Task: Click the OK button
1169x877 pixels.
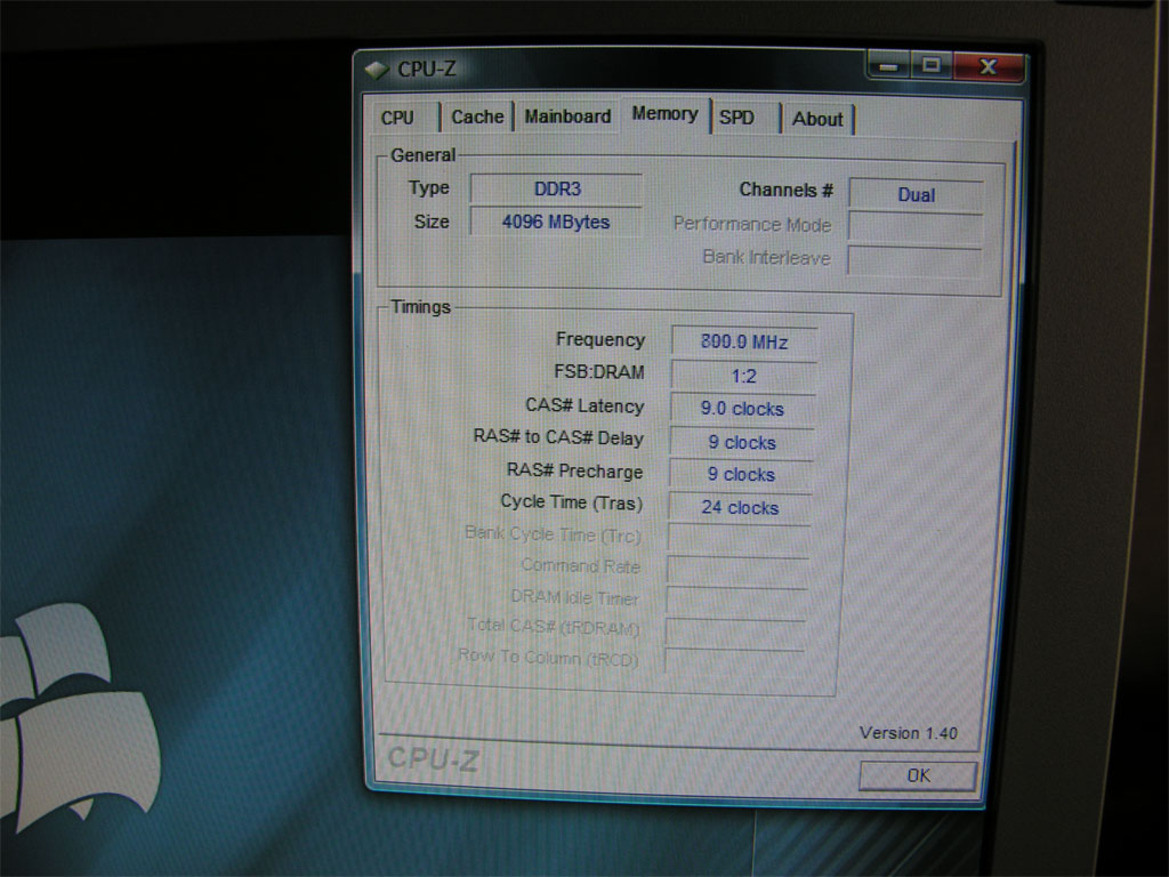Action: tap(918, 776)
